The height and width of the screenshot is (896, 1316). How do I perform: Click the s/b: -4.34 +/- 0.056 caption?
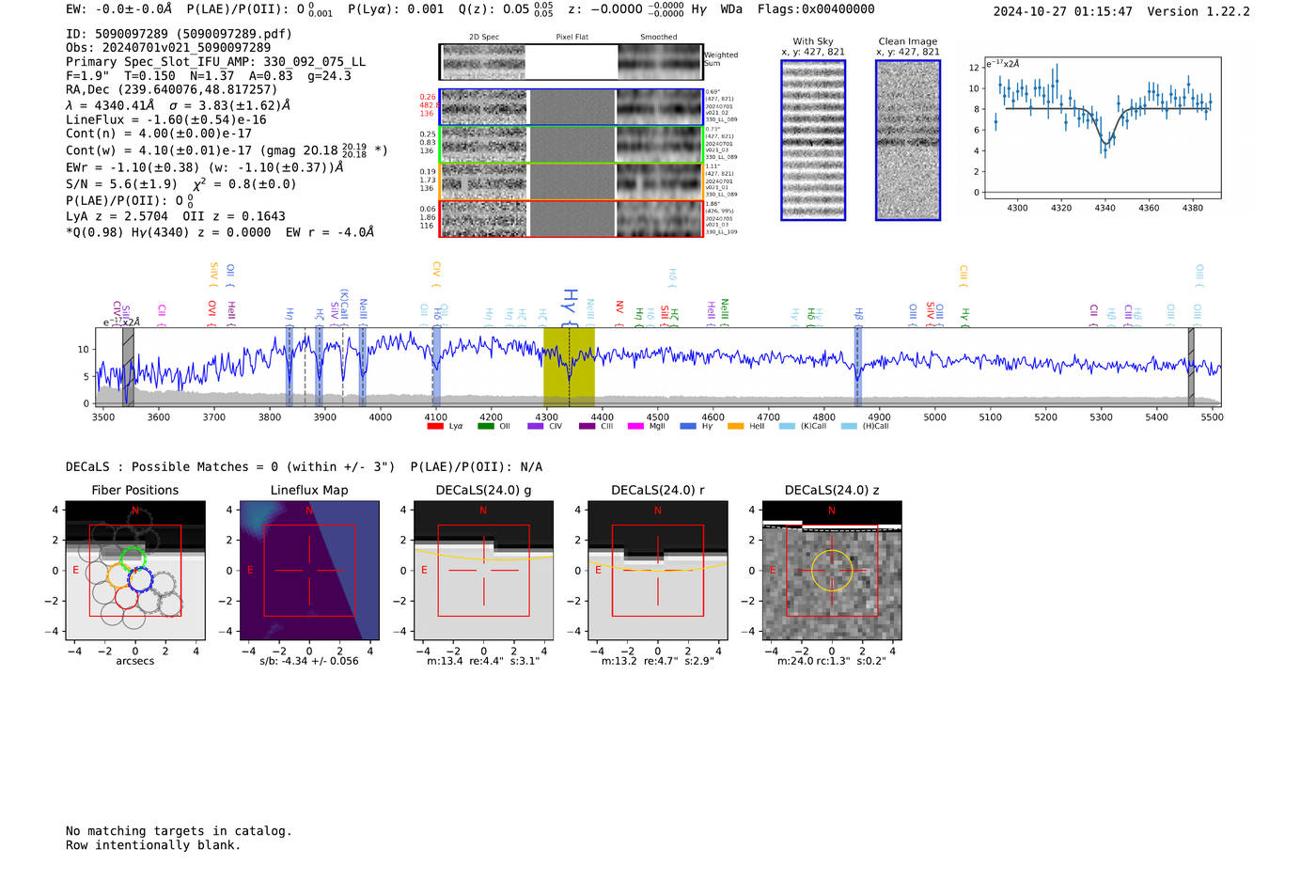(309, 661)
